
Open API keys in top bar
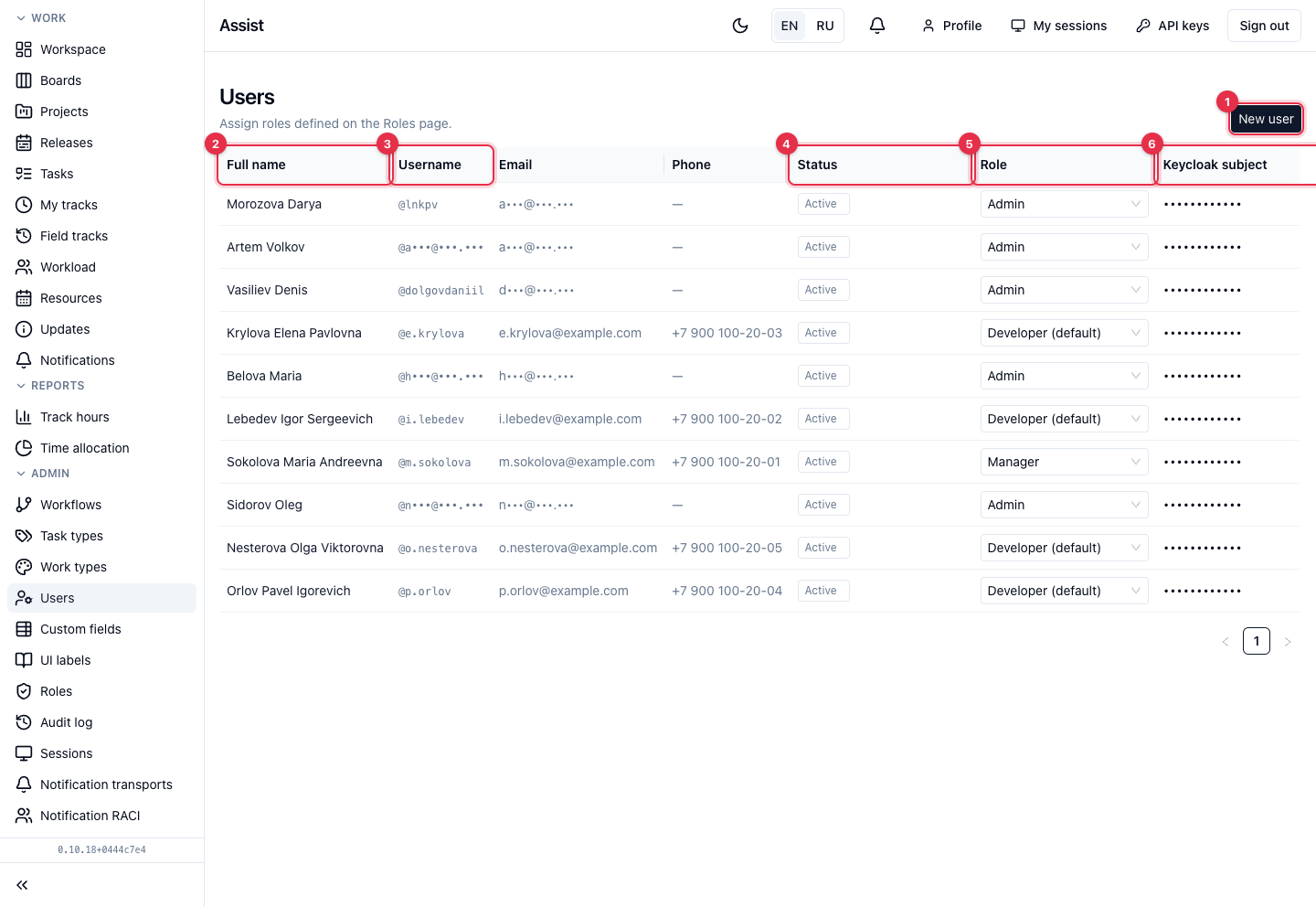click(x=1173, y=26)
